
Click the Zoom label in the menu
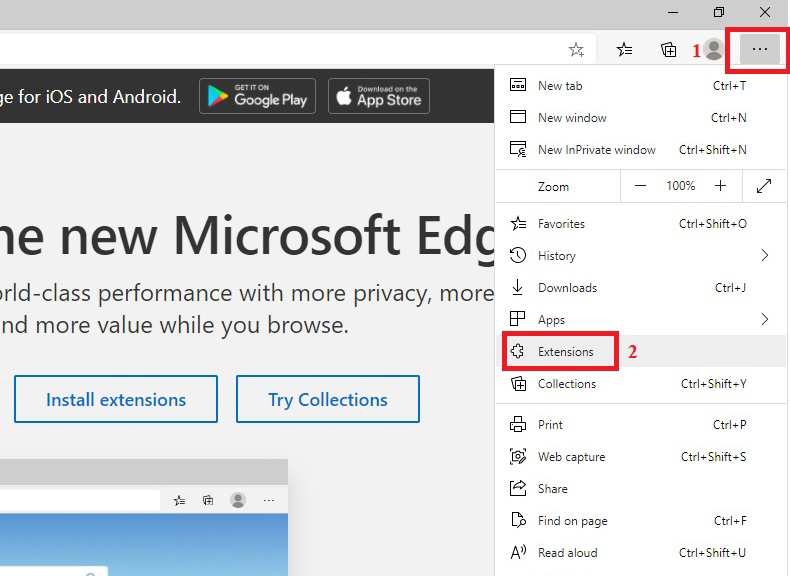point(553,186)
